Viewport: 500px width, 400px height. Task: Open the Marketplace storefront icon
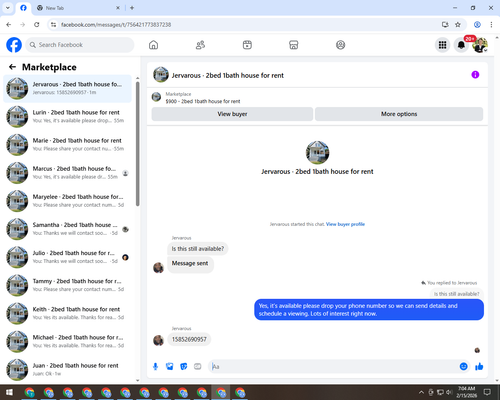[294, 45]
